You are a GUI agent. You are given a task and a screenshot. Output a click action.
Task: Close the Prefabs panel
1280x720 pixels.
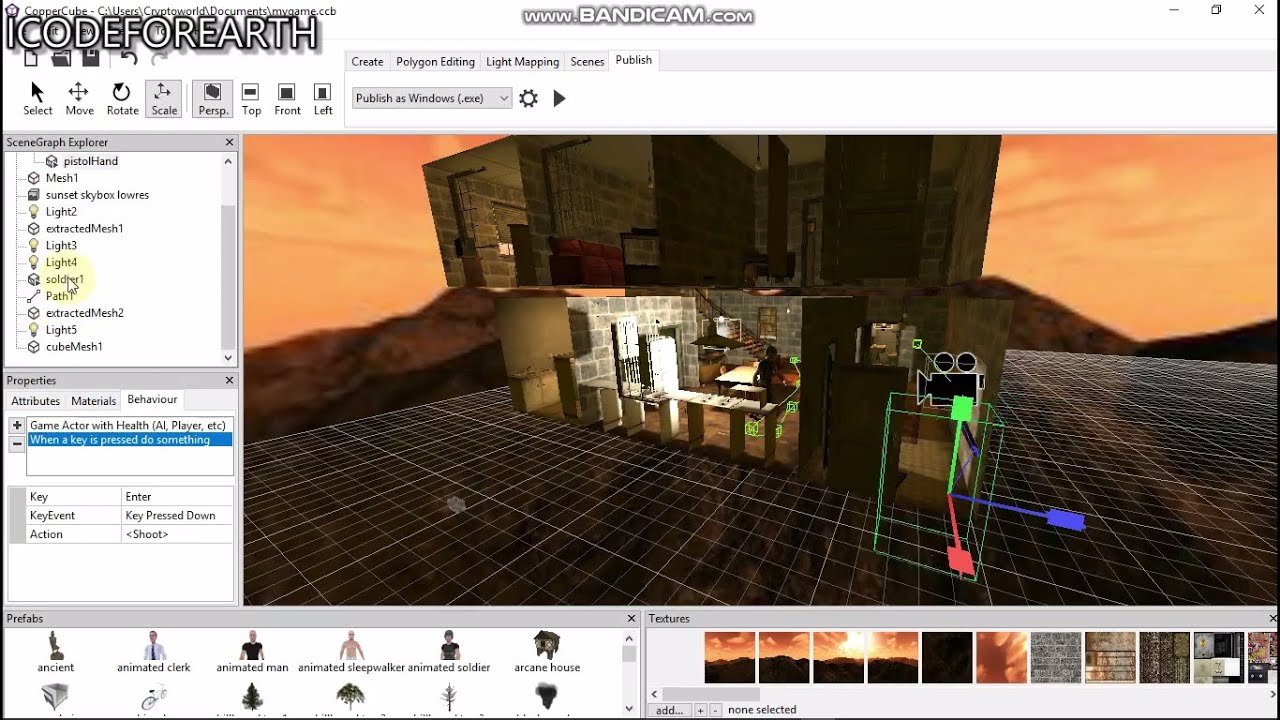pyautogui.click(x=631, y=619)
